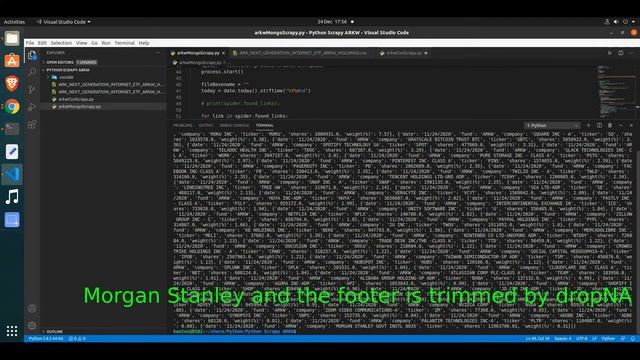The width and height of the screenshot is (640, 360).
Task: Open the terminal selector dropdown 1: Python
Action: point(552,125)
